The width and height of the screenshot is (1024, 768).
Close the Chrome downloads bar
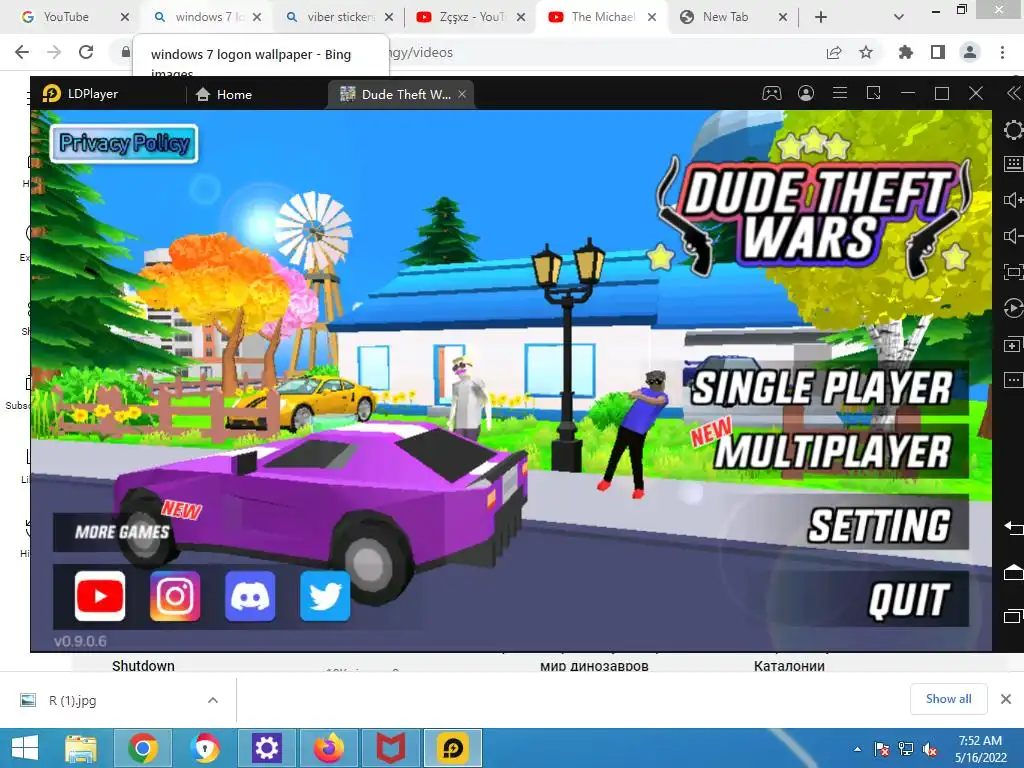[x=1006, y=699]
